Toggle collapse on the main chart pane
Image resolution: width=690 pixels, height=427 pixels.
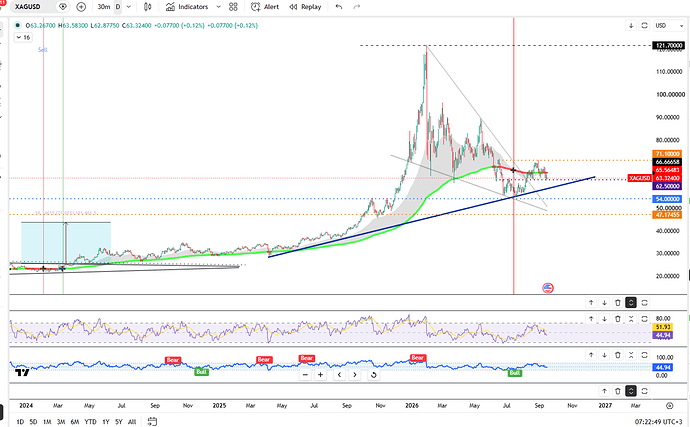(631, 303)
